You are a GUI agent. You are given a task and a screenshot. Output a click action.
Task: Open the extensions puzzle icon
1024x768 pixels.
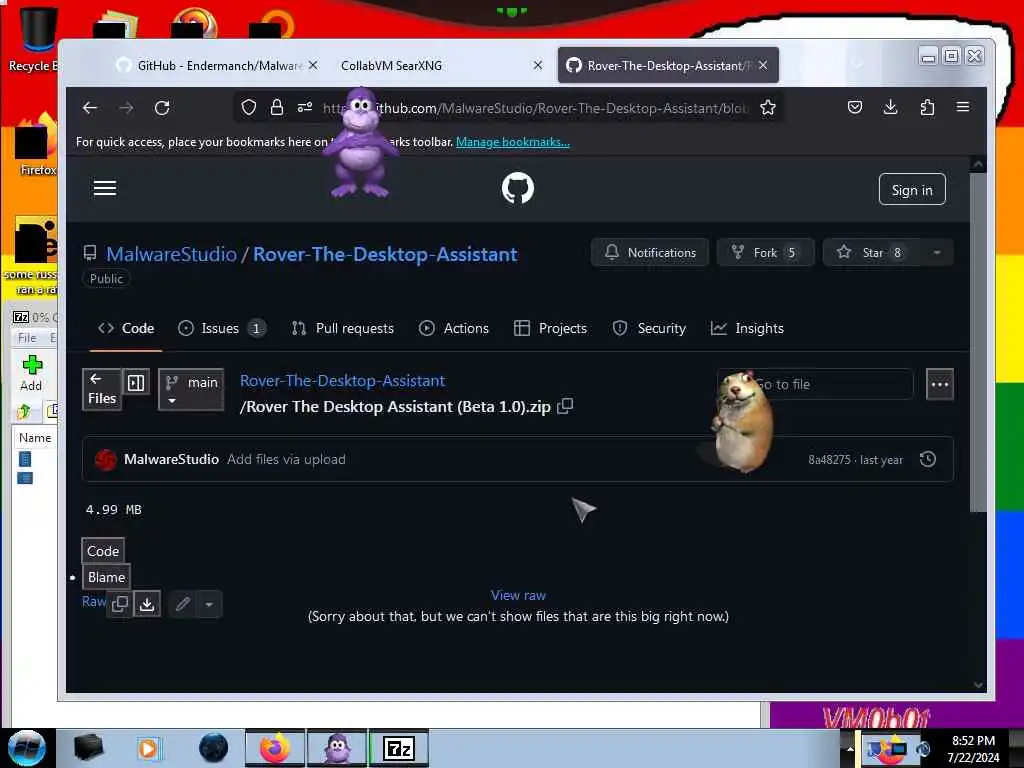point(927,107)
